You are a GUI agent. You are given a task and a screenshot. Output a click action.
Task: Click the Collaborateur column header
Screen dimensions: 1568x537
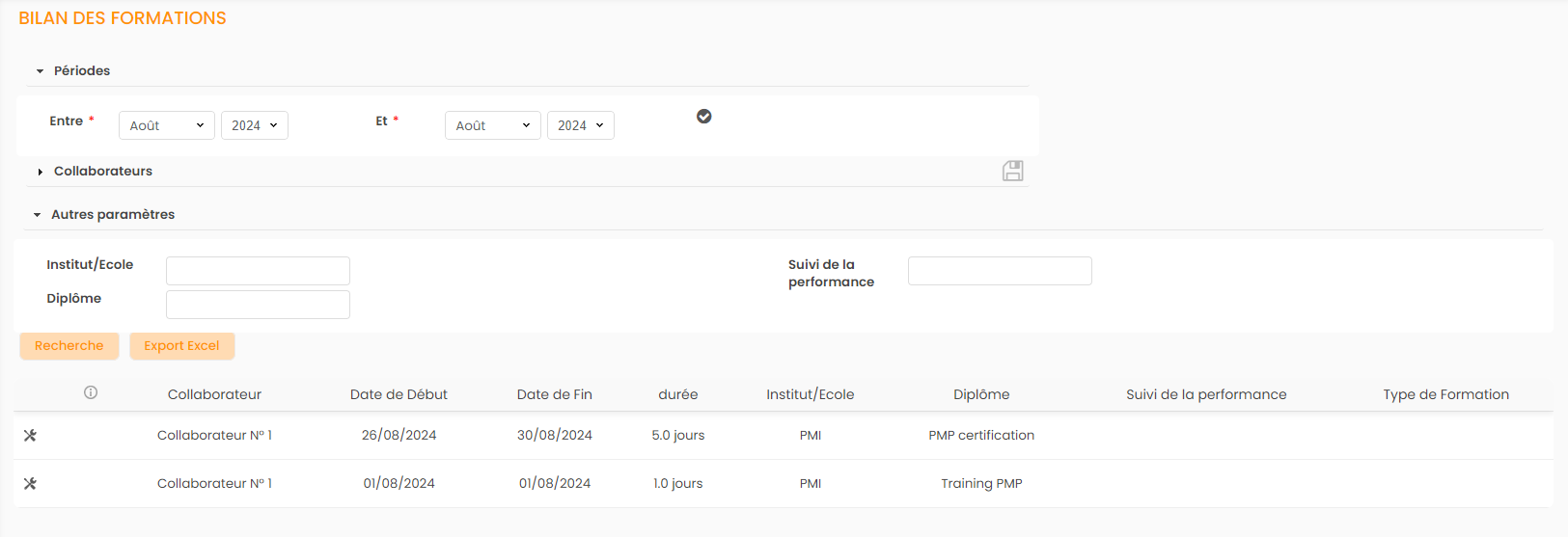(x=214, y=394)
